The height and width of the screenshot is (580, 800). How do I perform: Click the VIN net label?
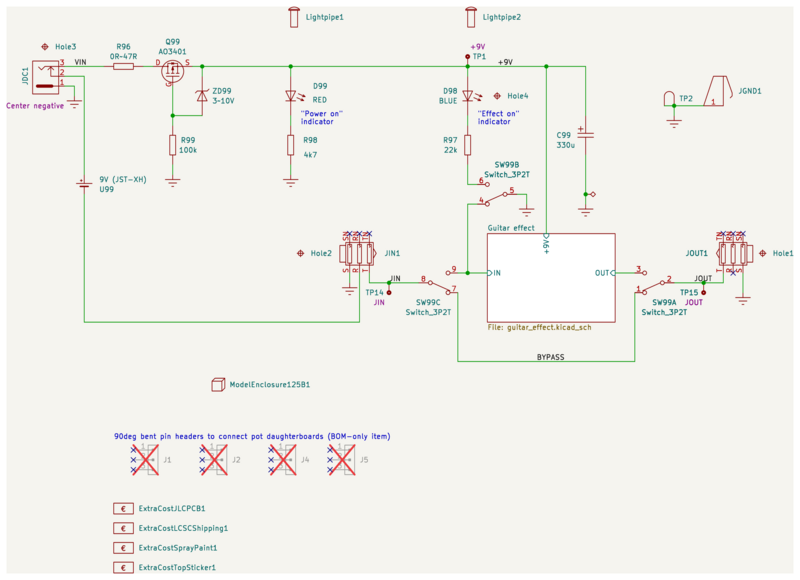point(81,62)
